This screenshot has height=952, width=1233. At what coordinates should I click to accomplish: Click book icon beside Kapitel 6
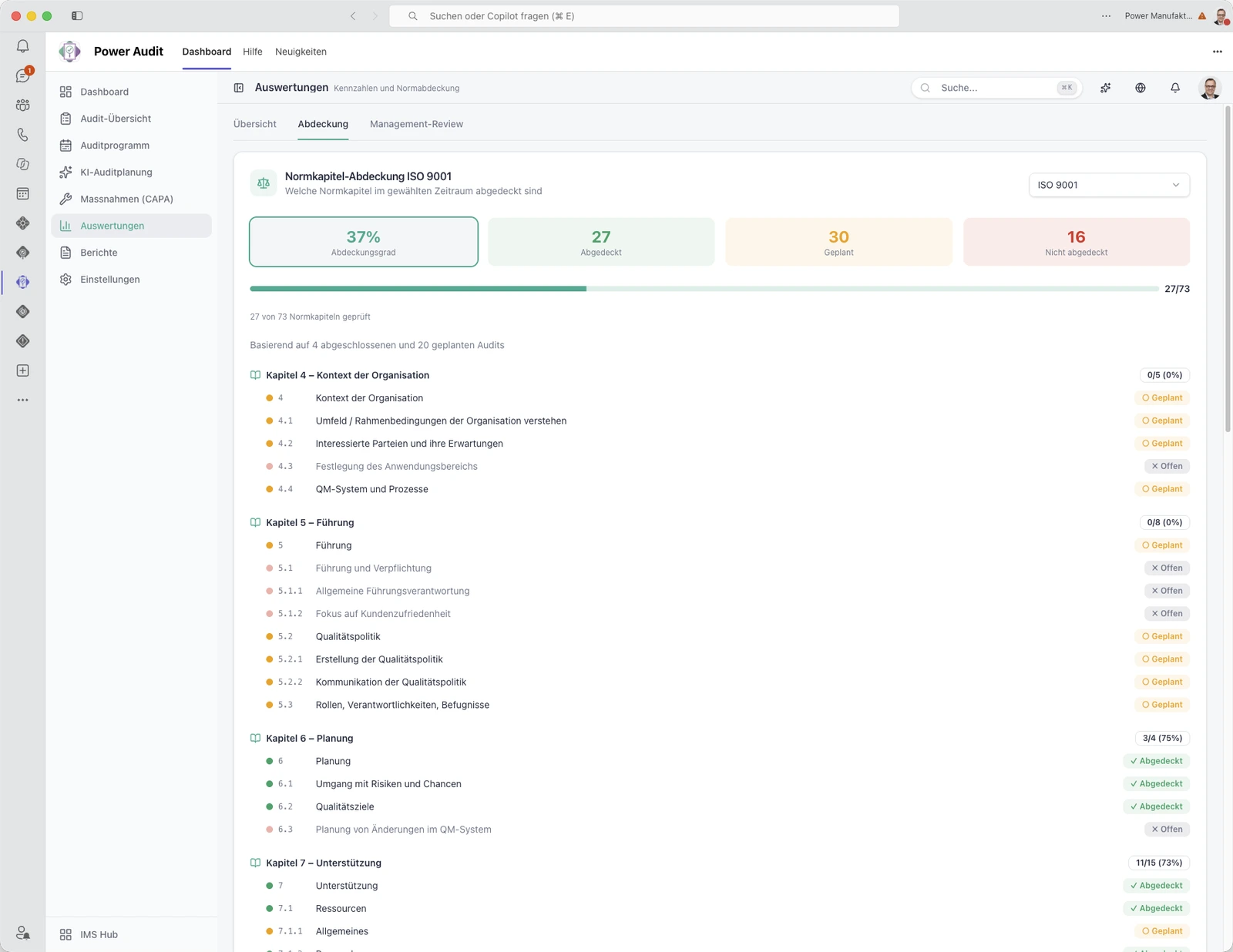click(x=255, y=738)
